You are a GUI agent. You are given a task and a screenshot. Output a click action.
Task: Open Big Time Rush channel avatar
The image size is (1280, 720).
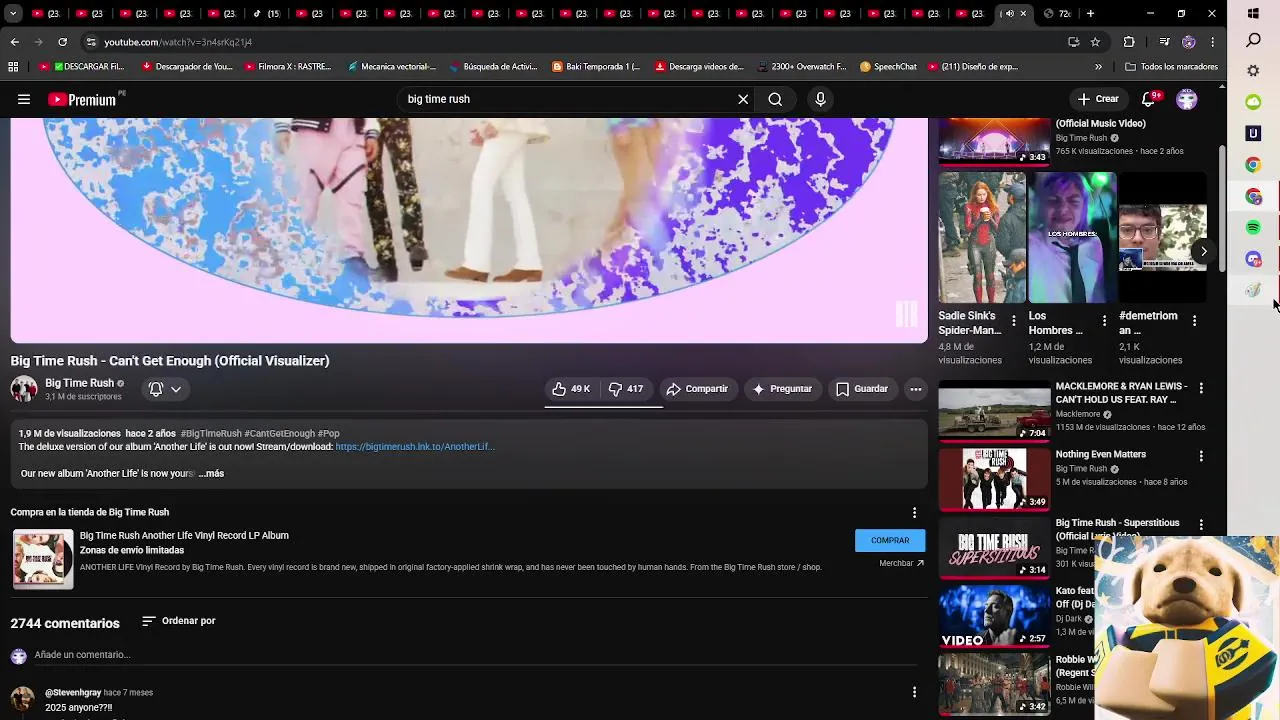pyautogui.click(x=24, y=389)
